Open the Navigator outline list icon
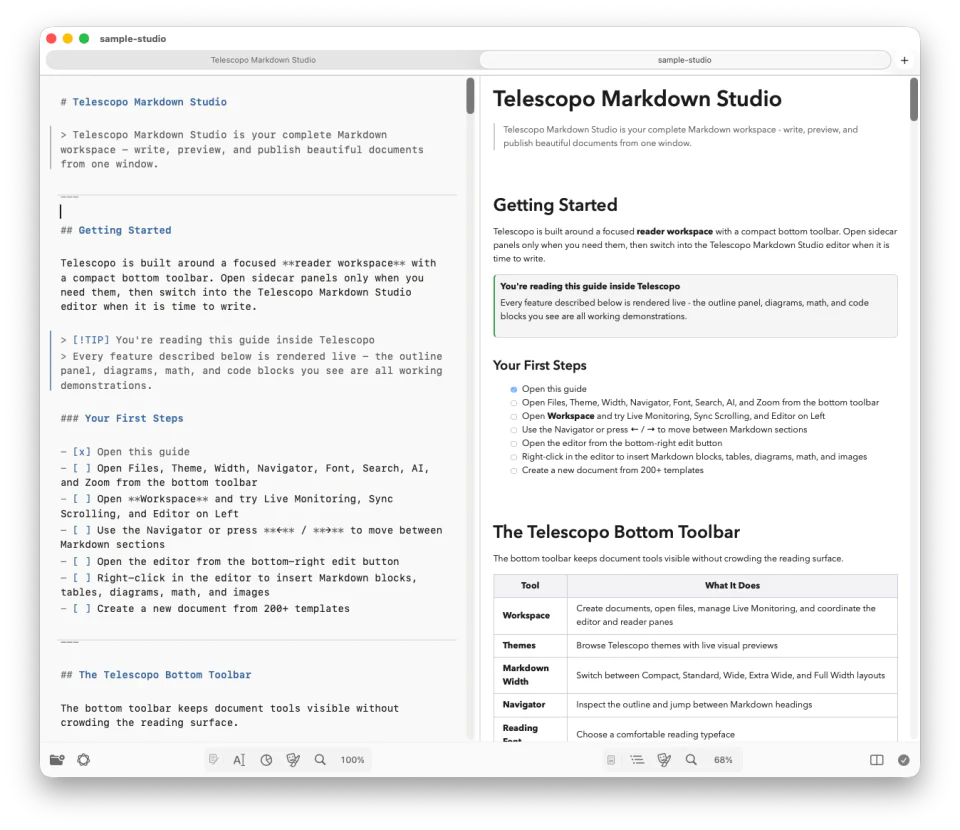Screen dimensions: 960x830 pyautogui.click(x=637, y=760)
